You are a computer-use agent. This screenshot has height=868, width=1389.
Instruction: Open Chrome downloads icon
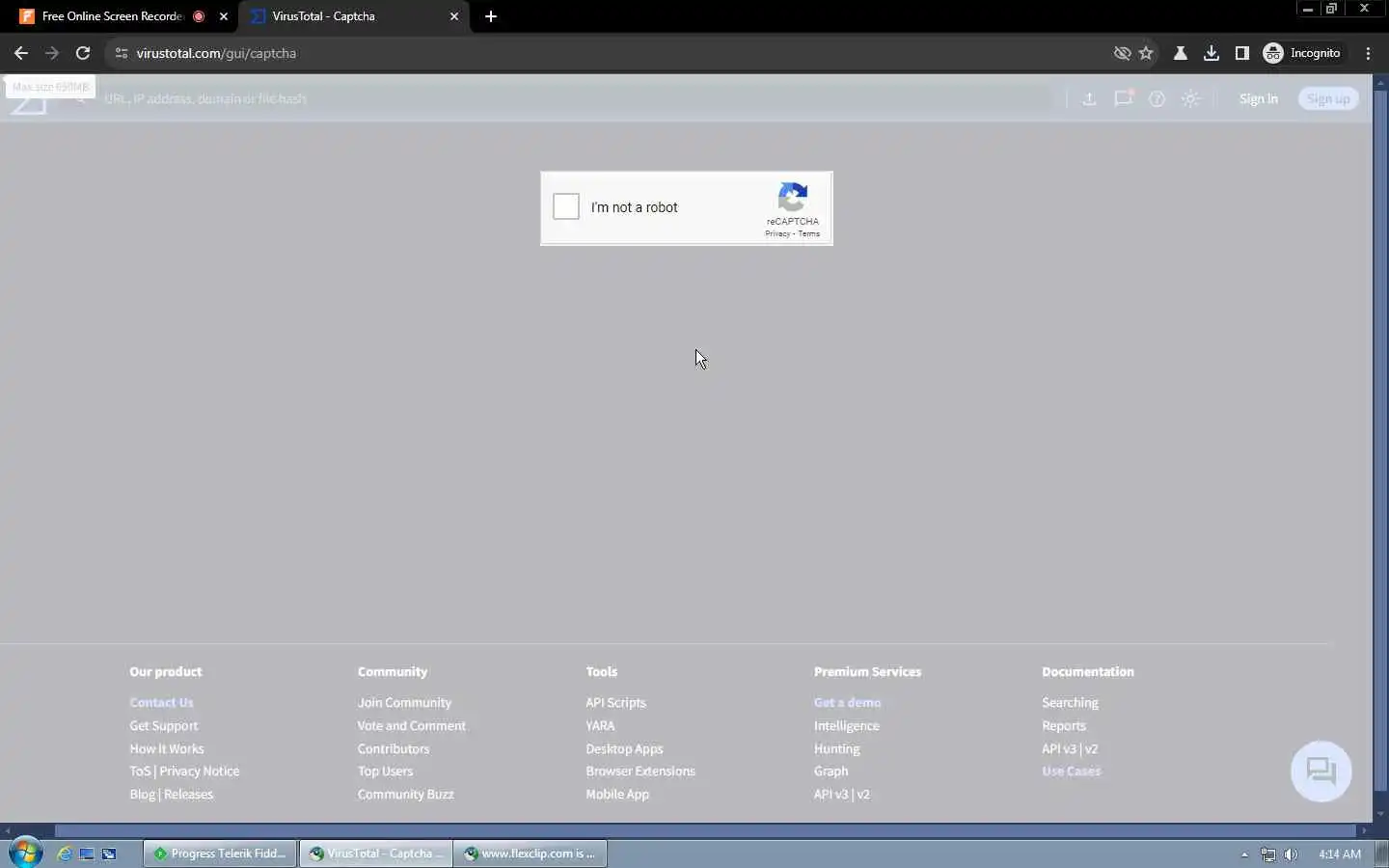pos(1212,53)
